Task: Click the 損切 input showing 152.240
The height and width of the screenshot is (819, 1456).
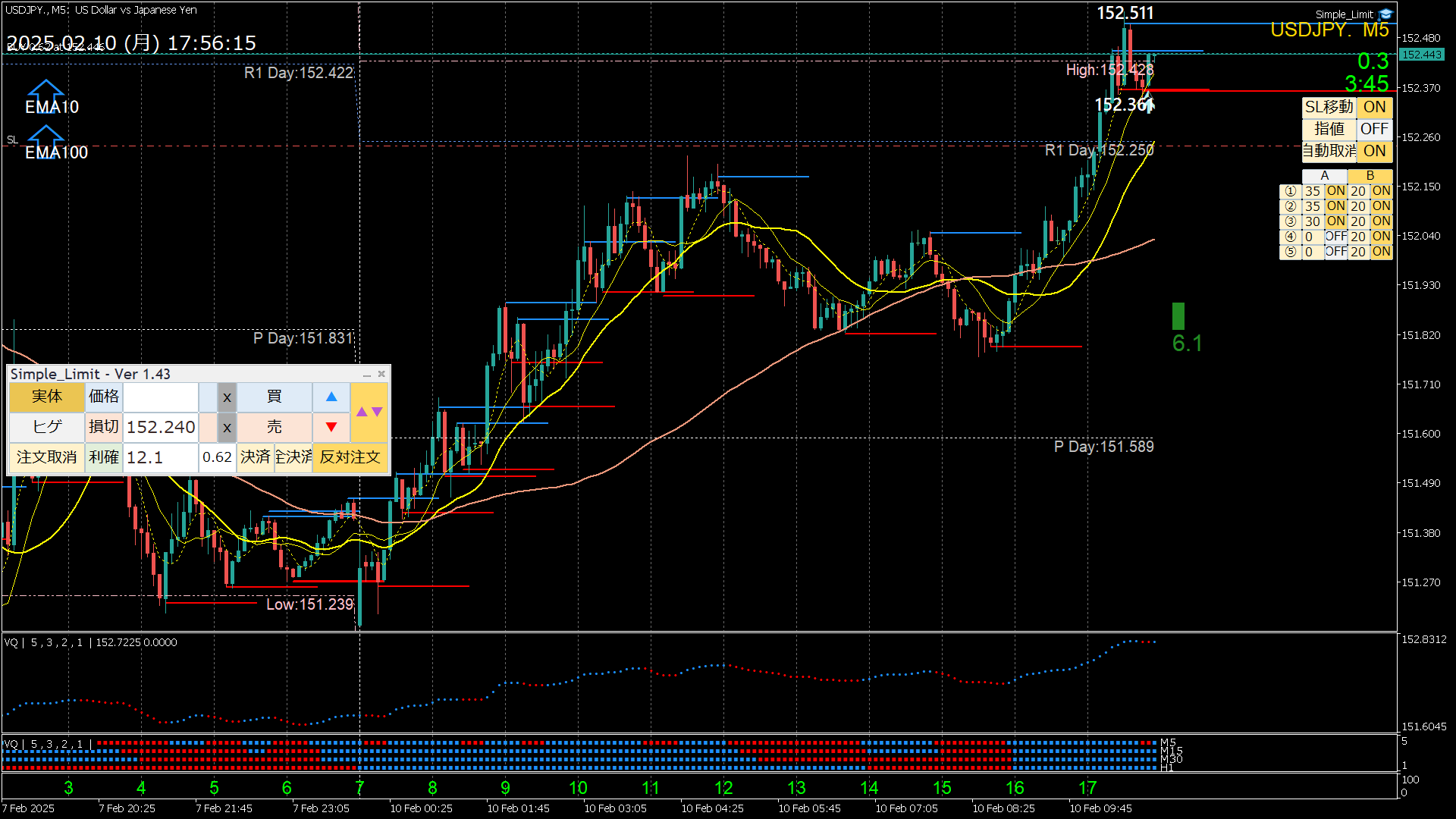Action: (161, 427)
